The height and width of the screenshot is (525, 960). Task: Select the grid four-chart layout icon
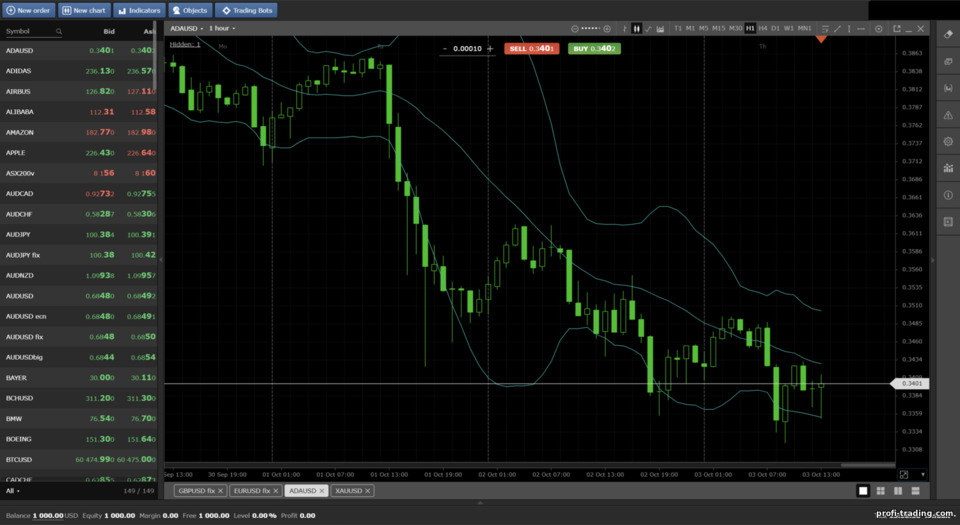click(880, 491)
